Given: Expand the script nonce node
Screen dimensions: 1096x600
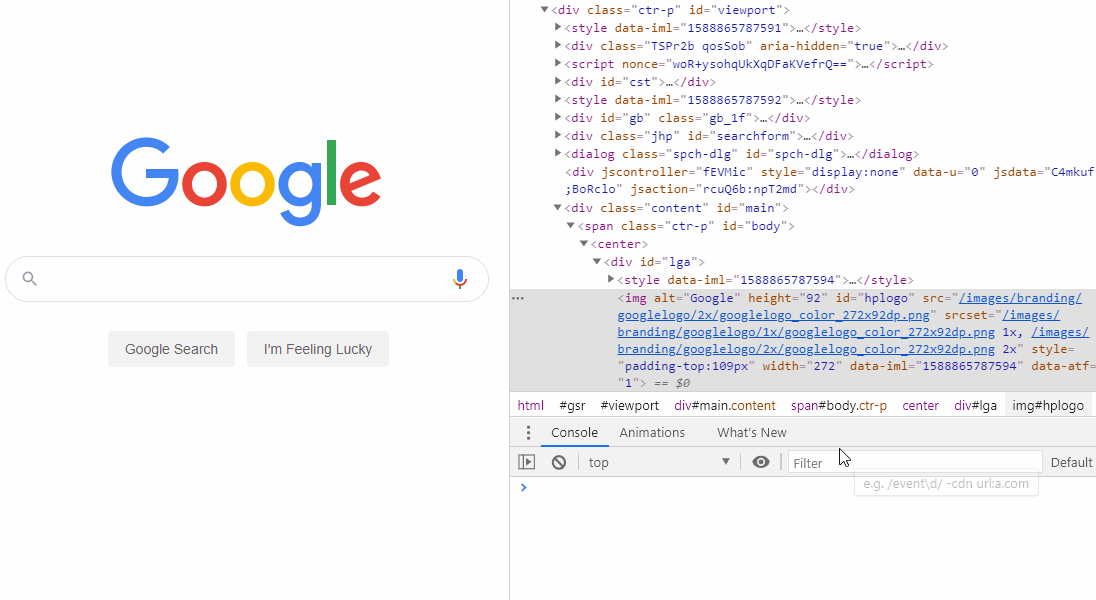Looking at the screenshot, I should [558, 64].
